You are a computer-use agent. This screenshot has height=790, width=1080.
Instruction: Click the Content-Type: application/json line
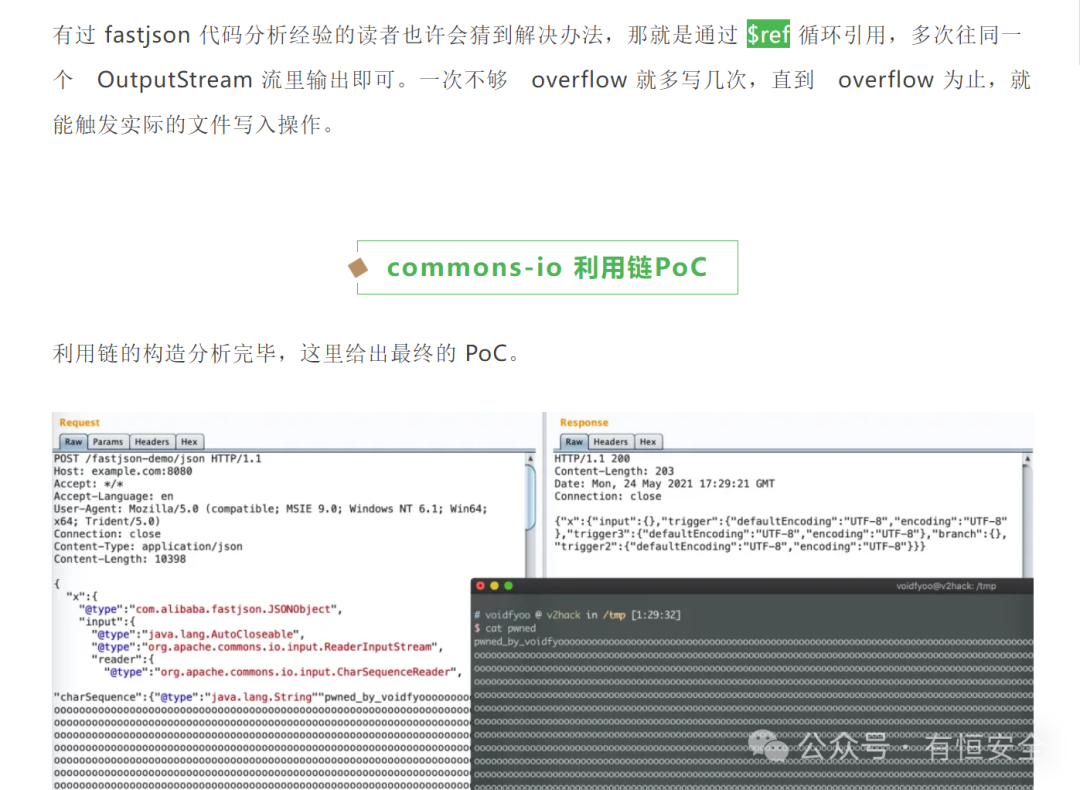pos(148,547)
